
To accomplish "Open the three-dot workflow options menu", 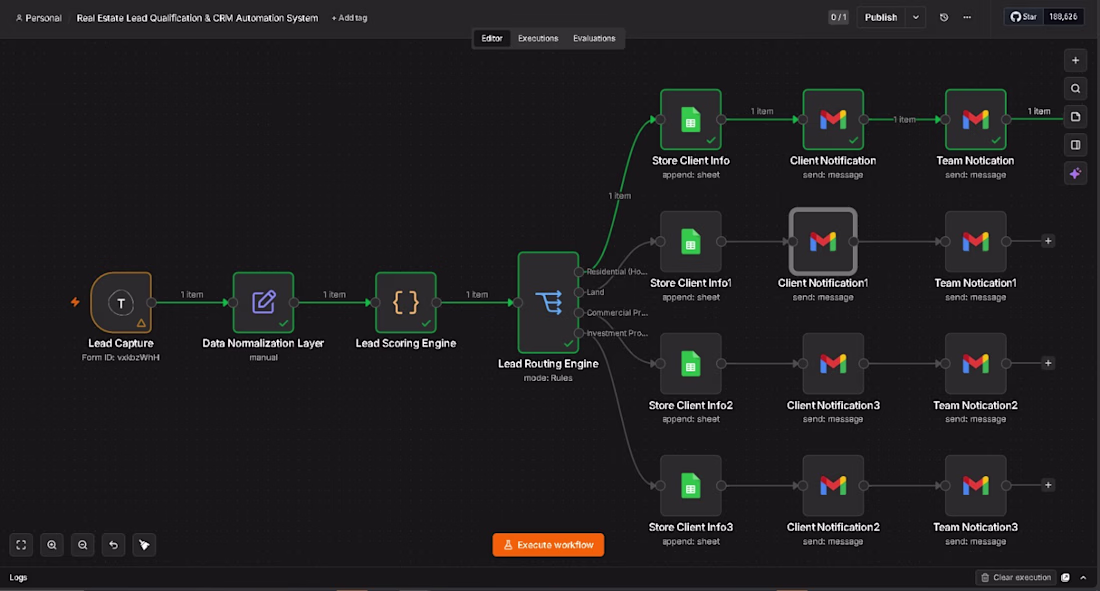I will coord(967,18).
